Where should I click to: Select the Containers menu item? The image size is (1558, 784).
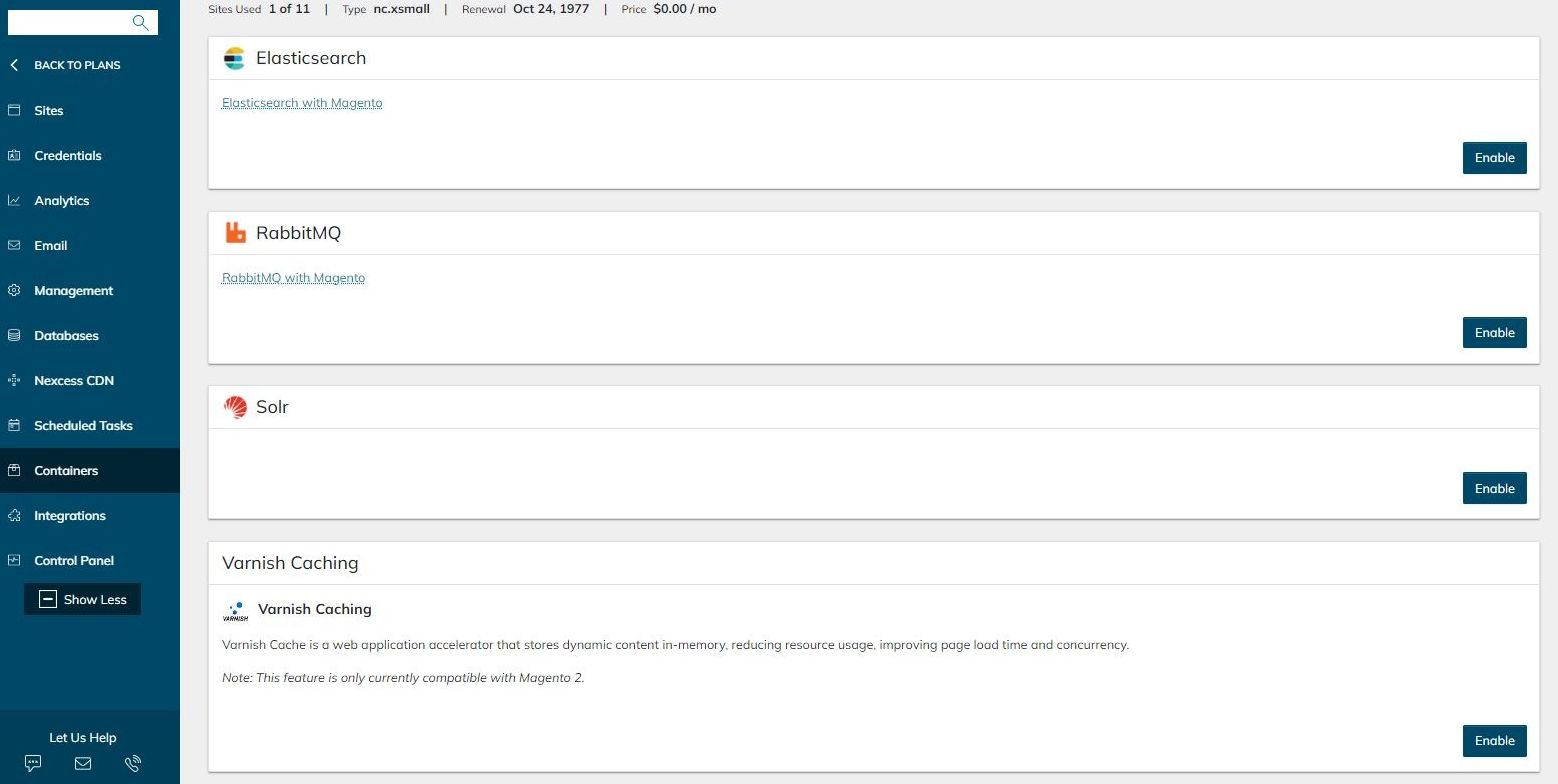coord(90,470)
